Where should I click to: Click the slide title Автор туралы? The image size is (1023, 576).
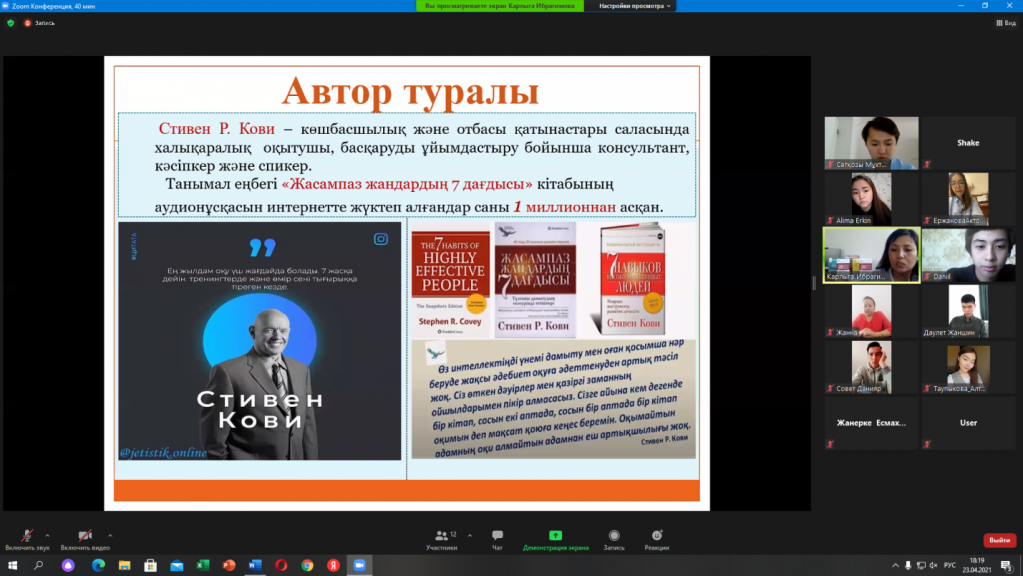coord(410,91)
